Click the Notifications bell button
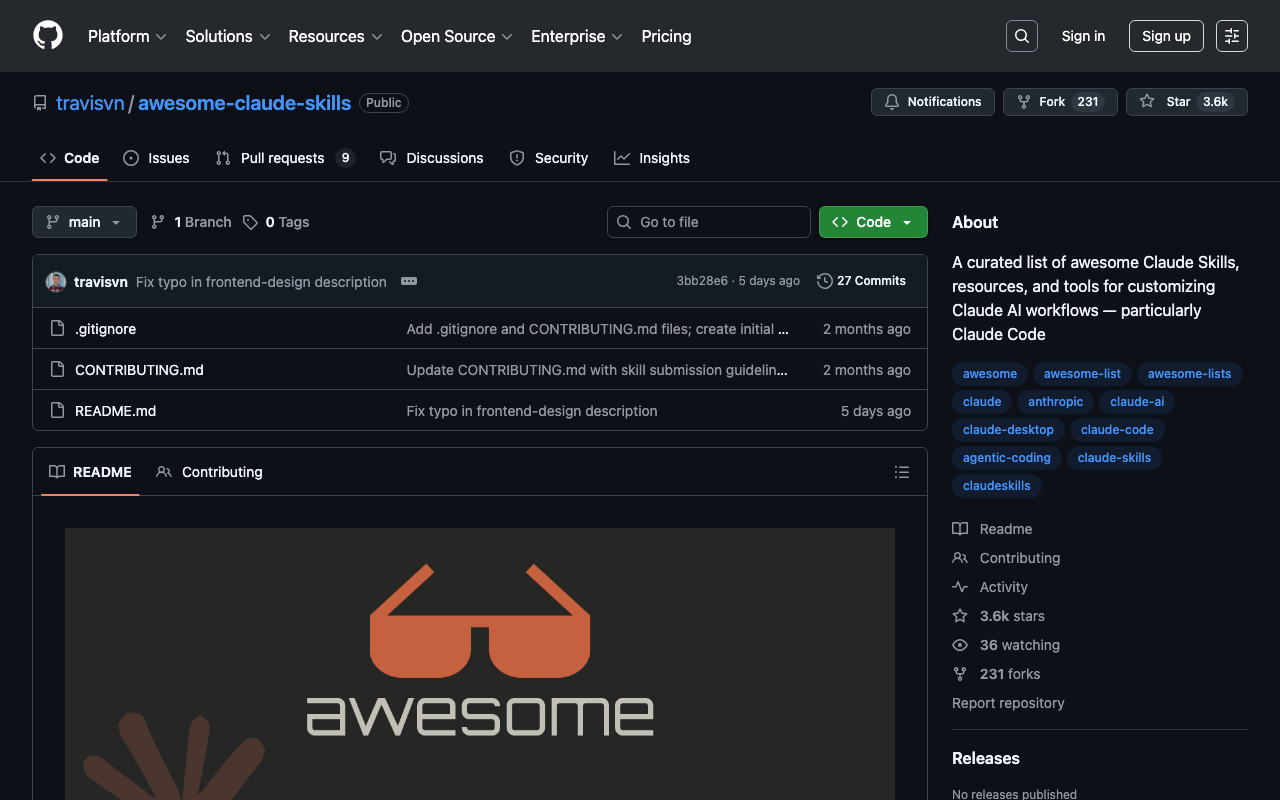The image size is (1280, 800). (x=933, y=102)
